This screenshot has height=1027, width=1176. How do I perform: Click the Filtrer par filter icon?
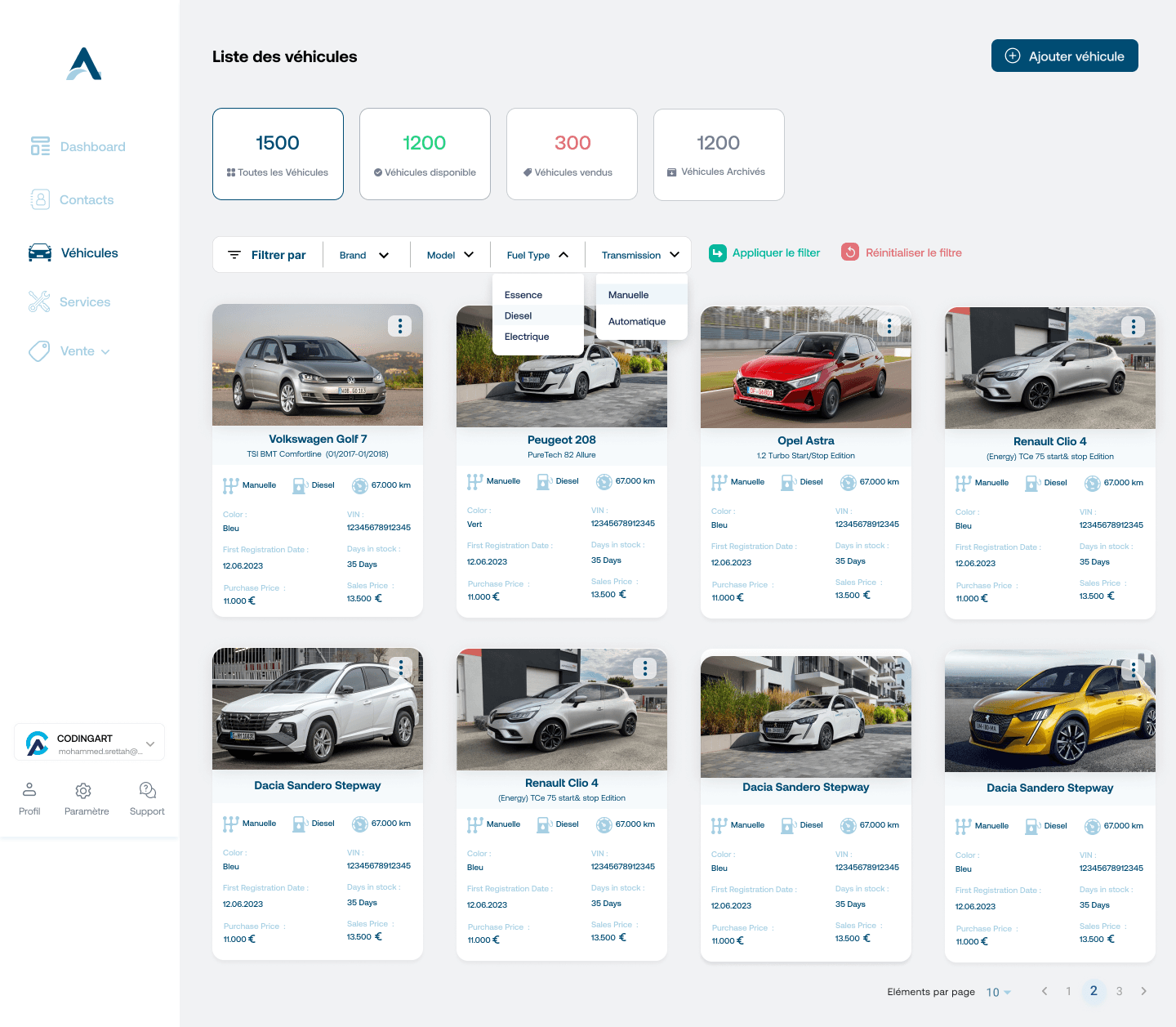pyautogui.click(x=234, y=255)
